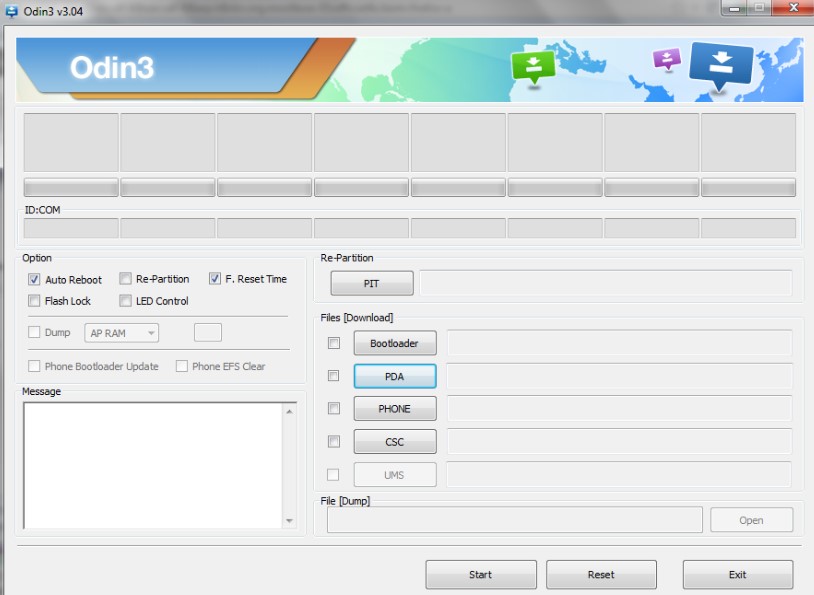Click the File Dump path field
The height and width of the screenshot is (595, 814).
pos(514,520)
